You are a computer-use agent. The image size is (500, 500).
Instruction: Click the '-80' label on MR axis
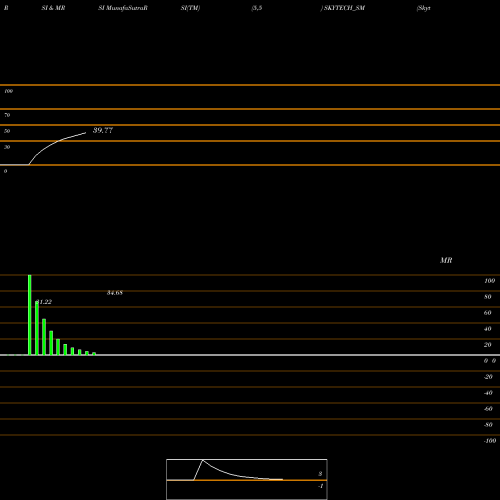[488, 425]
